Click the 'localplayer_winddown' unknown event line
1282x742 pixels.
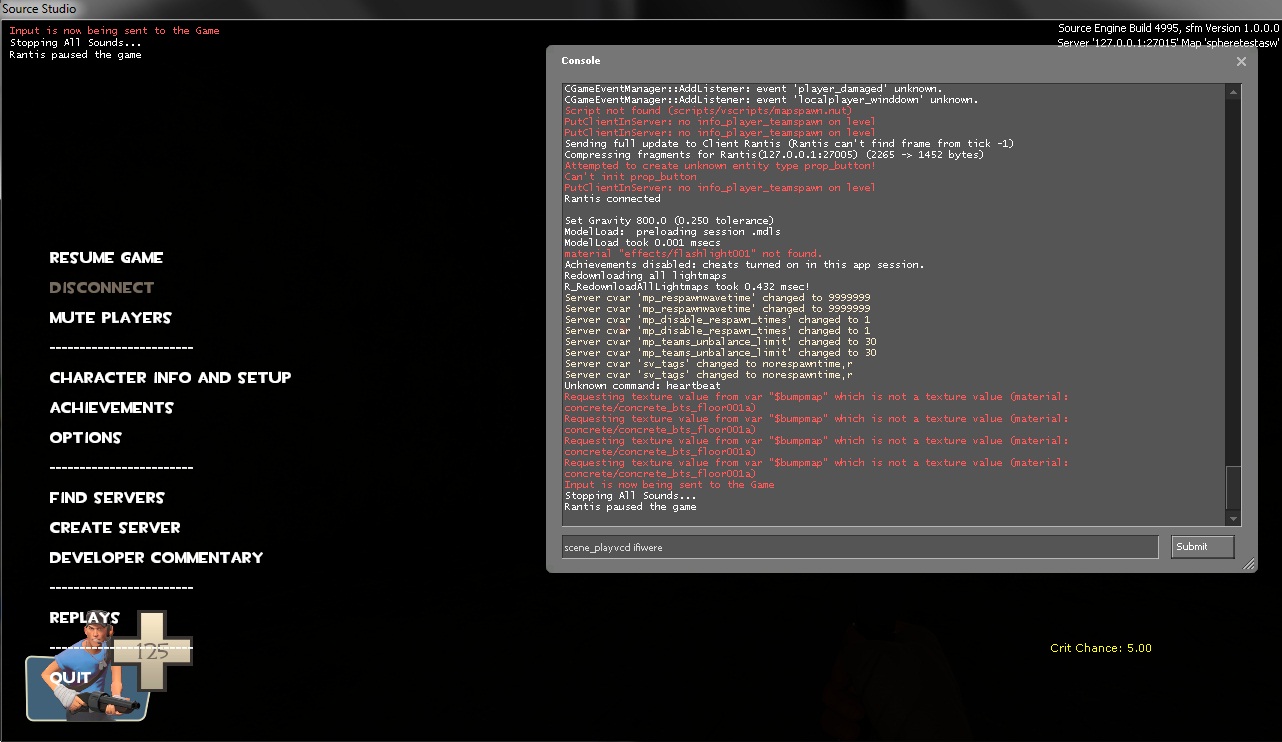pos(771,100)
